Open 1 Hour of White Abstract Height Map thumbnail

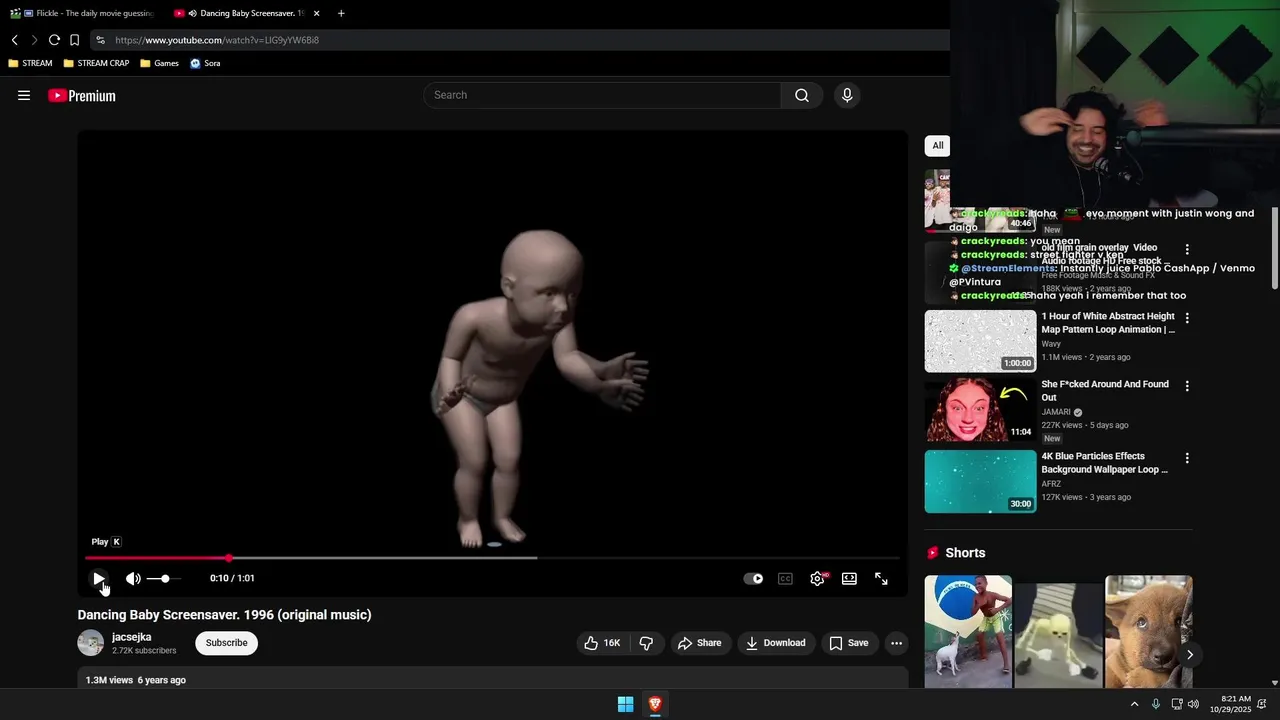point(980,341)
